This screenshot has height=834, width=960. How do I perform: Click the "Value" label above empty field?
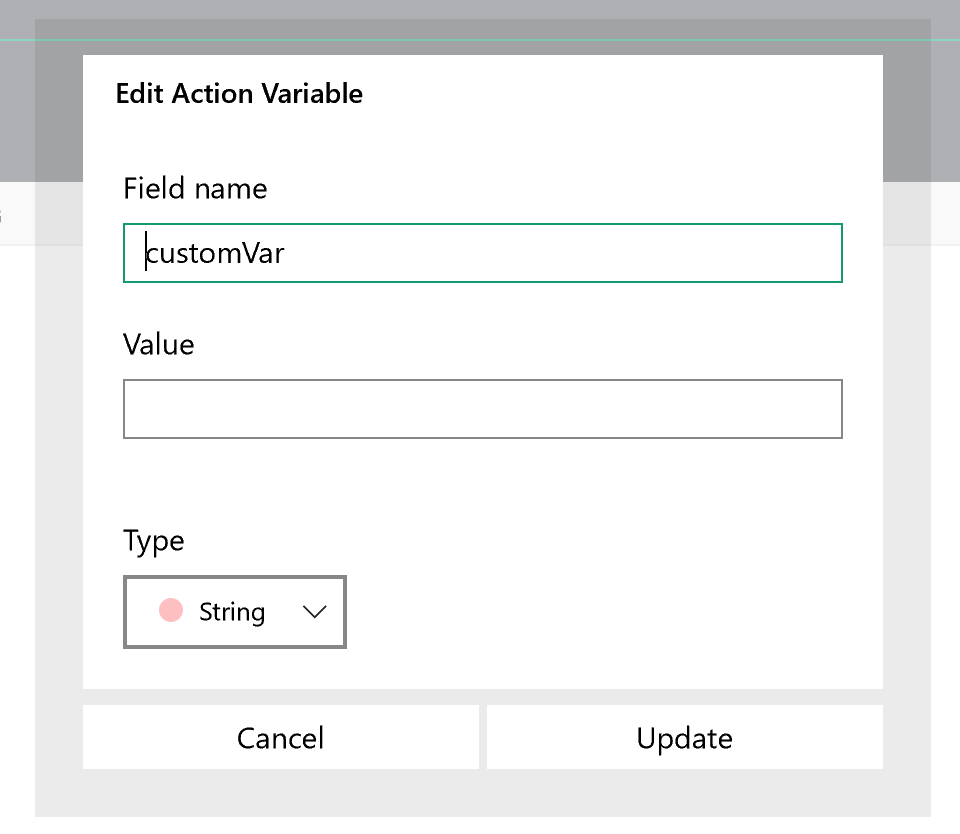pos(159,344)
